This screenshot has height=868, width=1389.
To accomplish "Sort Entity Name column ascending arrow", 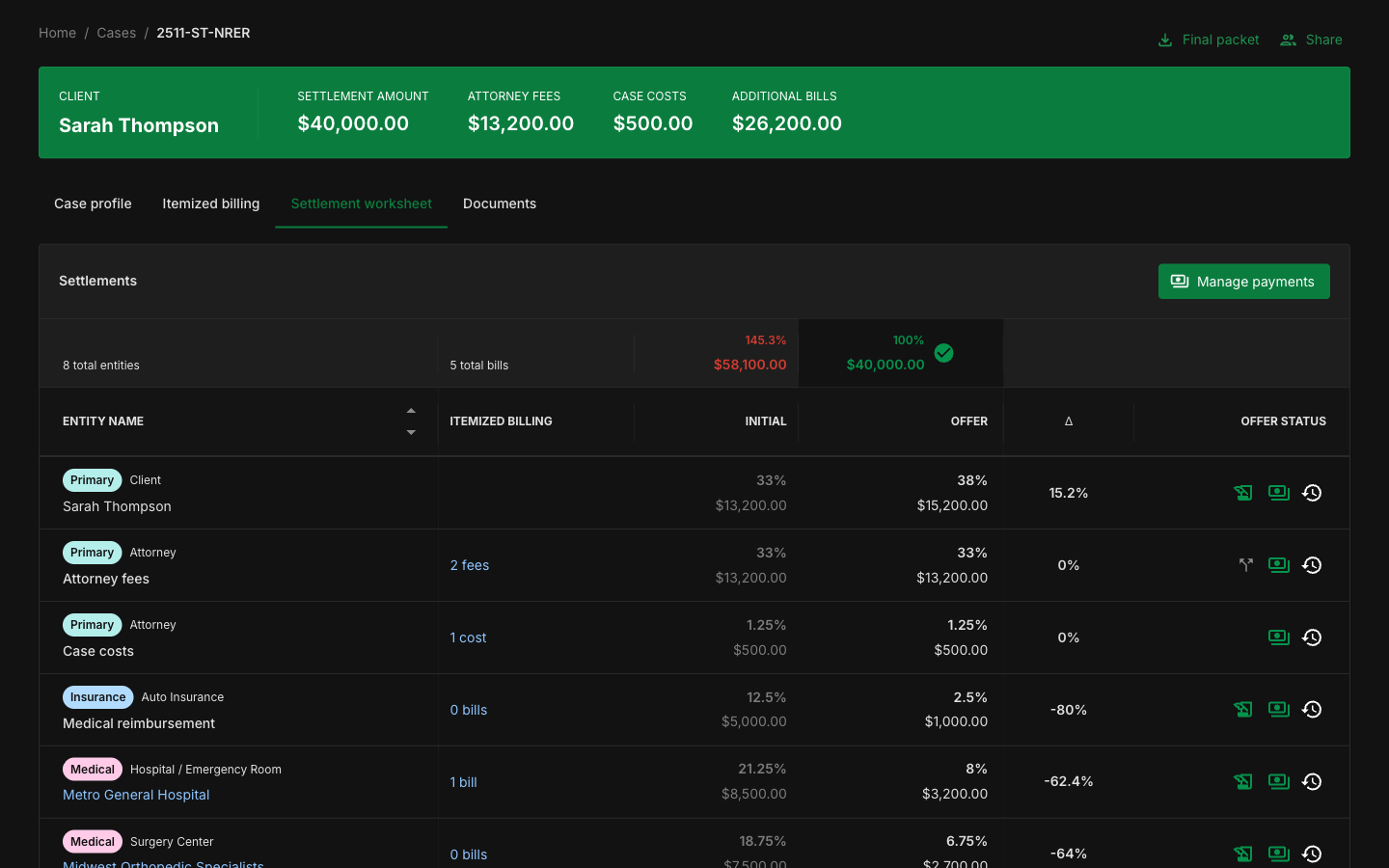I will click(411, 411).
